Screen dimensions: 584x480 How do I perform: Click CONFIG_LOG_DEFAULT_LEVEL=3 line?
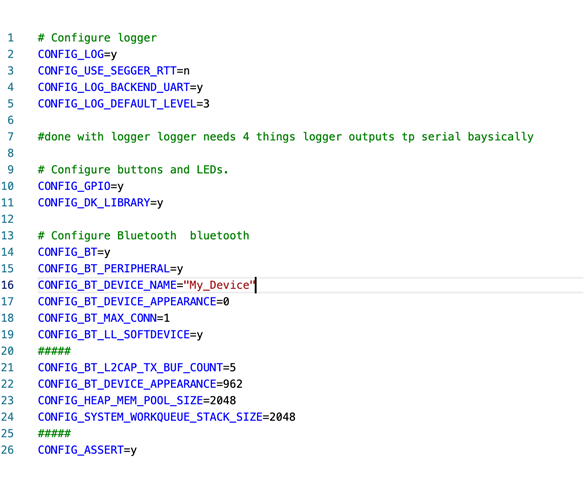click(124, 104)
